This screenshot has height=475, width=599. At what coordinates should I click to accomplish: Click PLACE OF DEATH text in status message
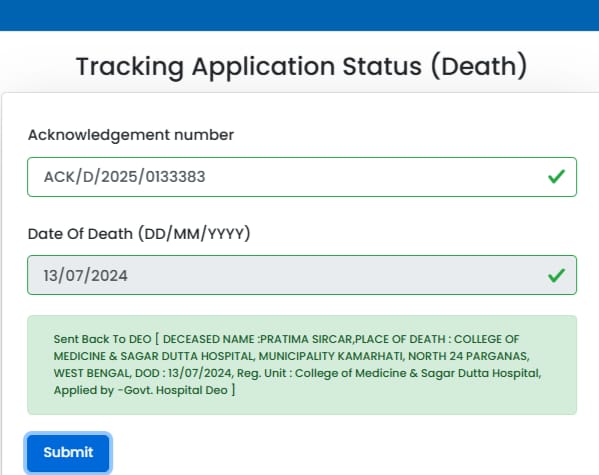400,339
